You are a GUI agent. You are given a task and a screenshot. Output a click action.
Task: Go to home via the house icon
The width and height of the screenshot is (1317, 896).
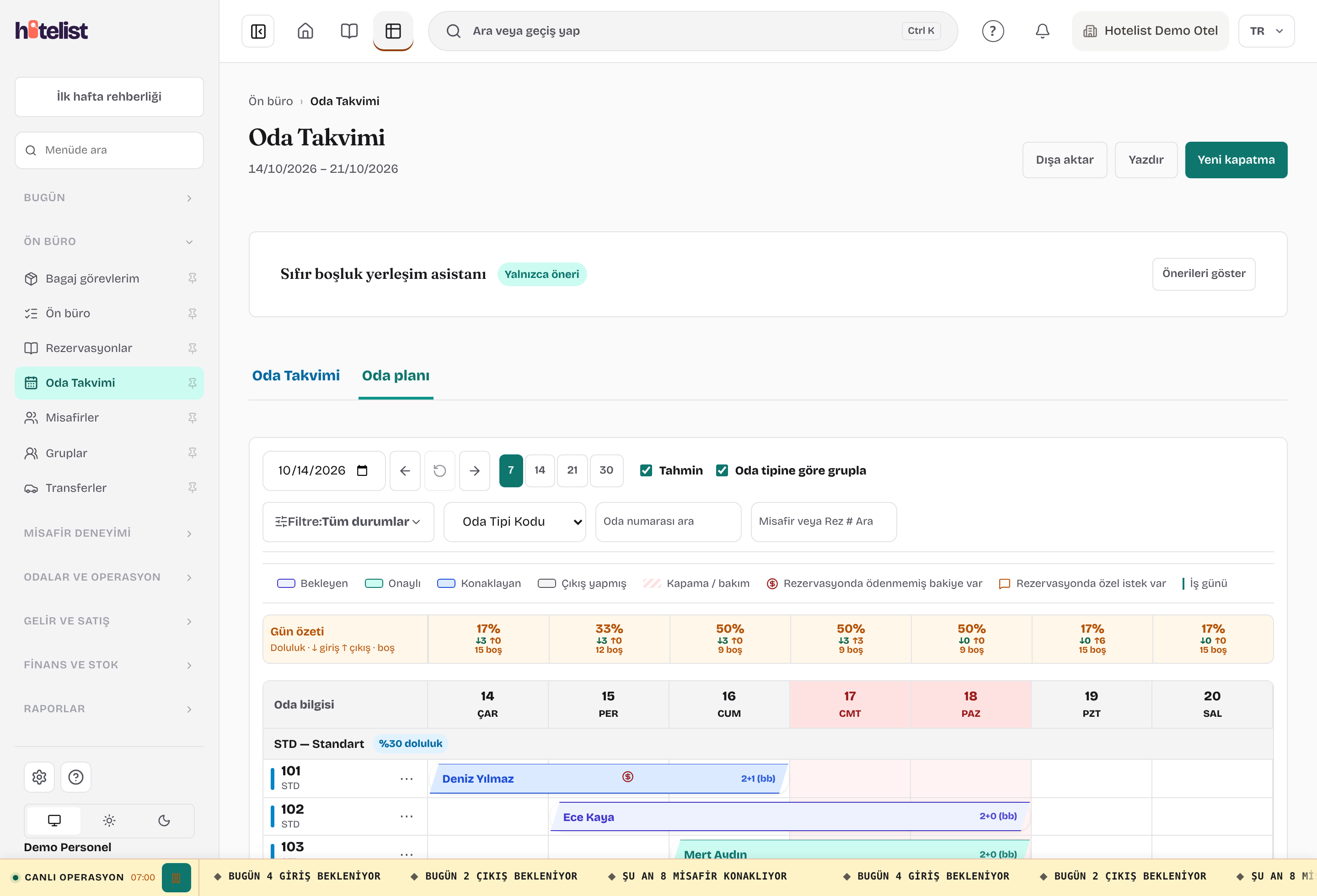pyautogui.click(x=305, y=31)
